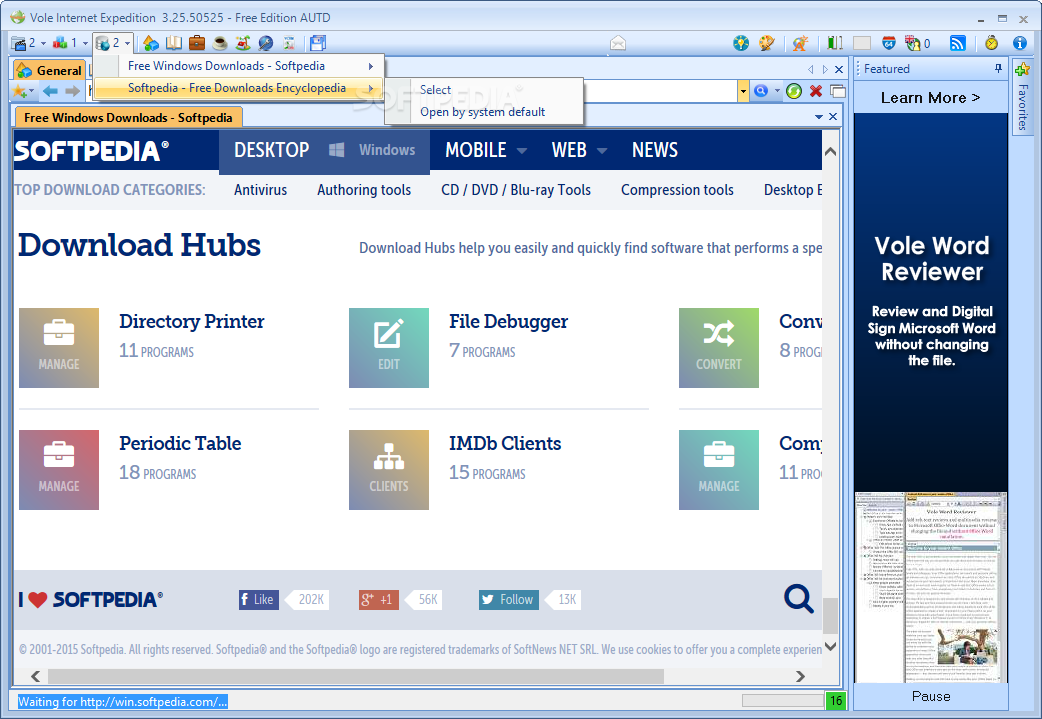Click the envelope mail icon
The width and height of the screenshot is (1042, 719).
tap(618, 43)
